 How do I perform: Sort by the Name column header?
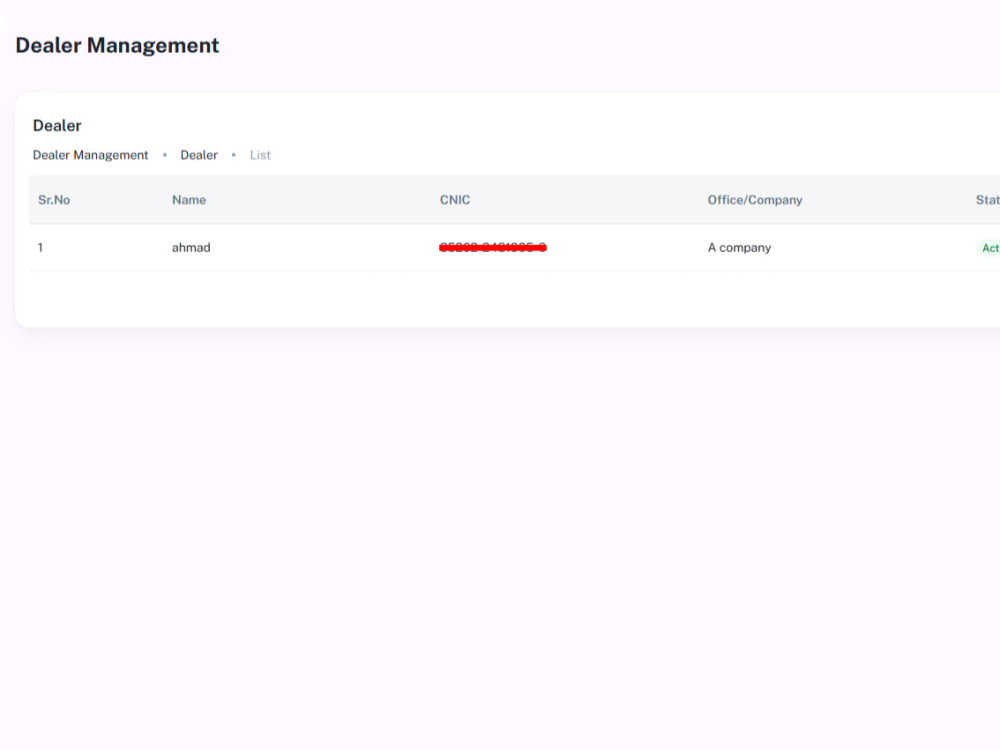pos(189,200)
